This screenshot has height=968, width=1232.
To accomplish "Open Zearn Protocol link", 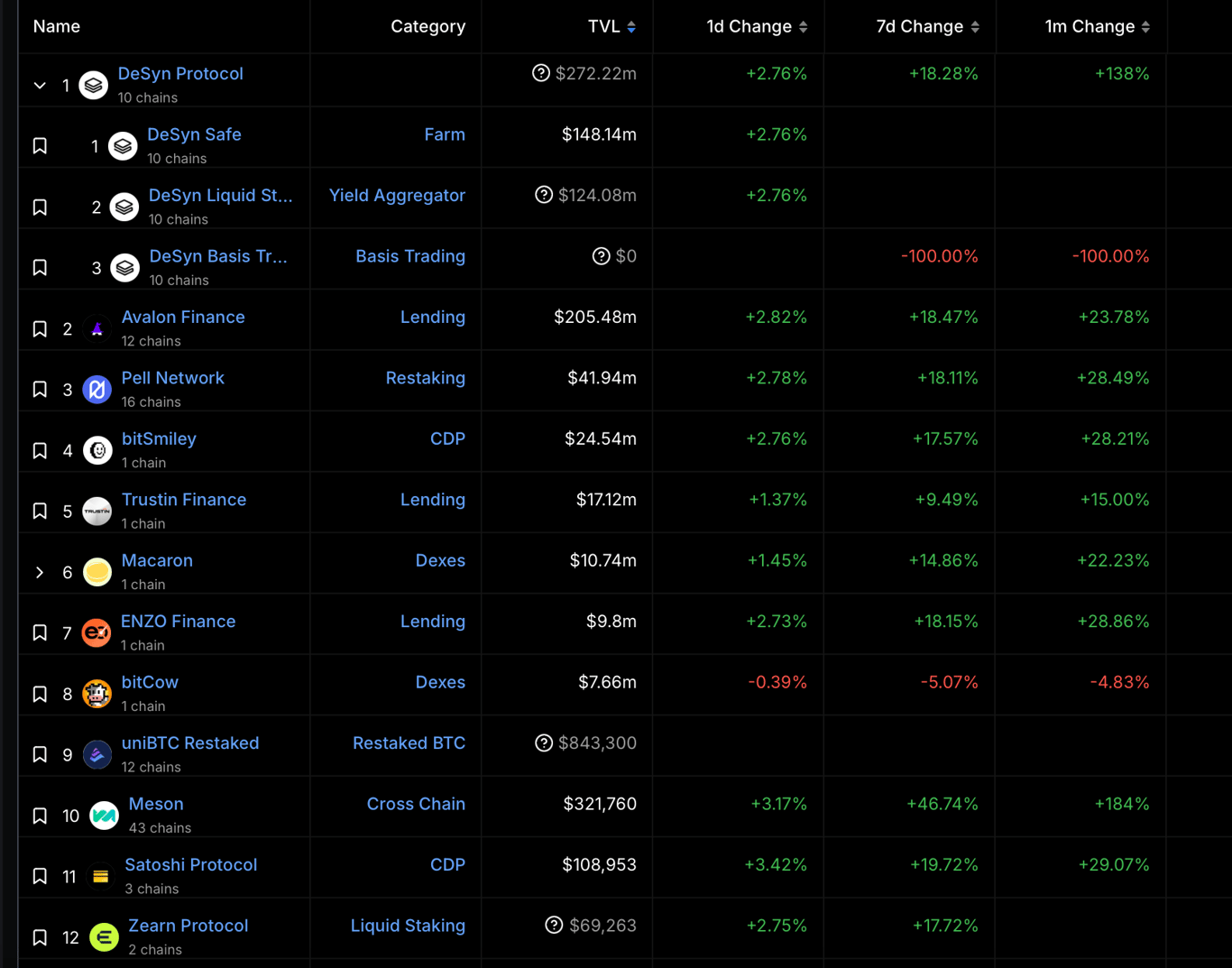I will click(x=188, y=926).
